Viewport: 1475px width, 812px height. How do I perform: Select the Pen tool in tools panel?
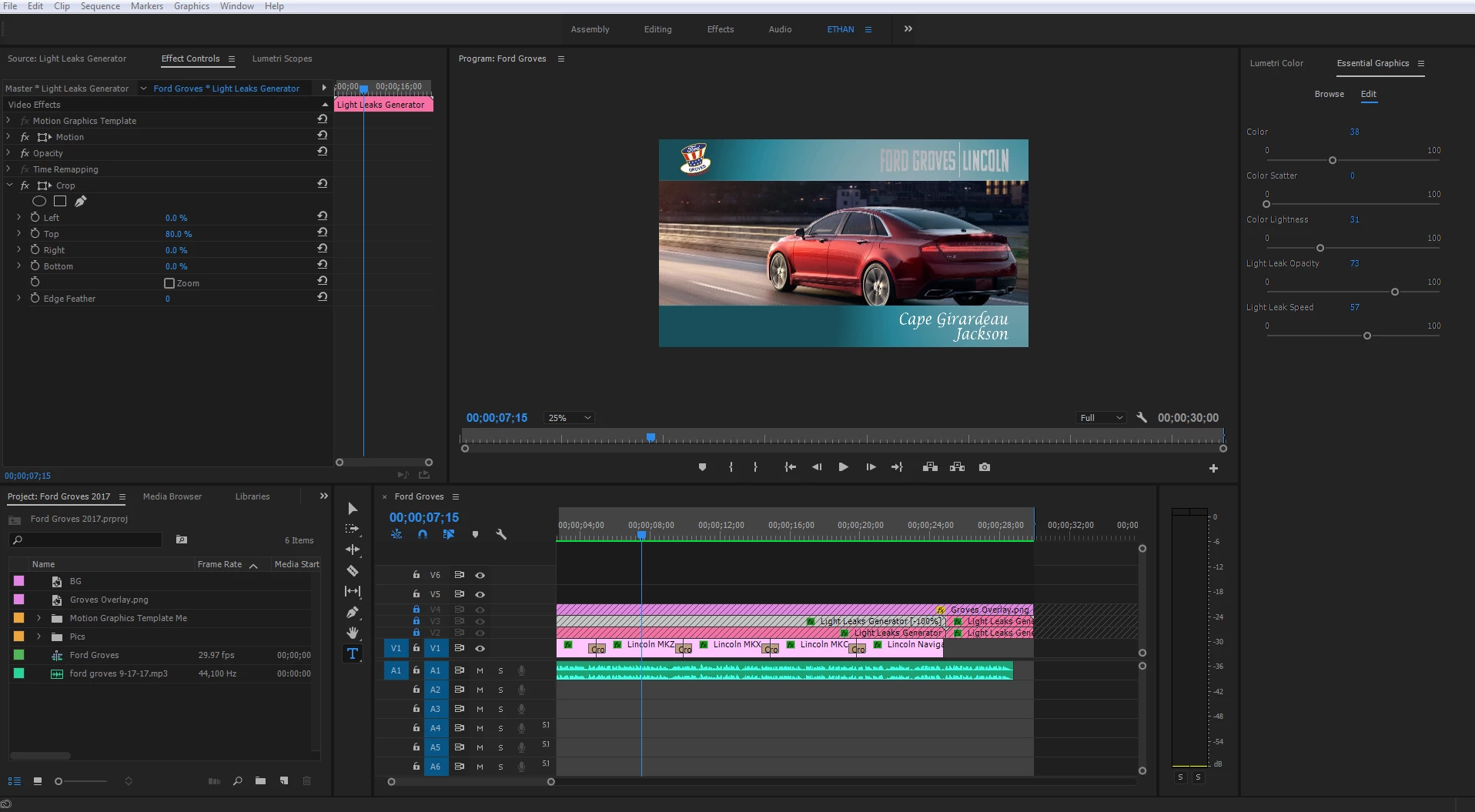coord(353,612)
